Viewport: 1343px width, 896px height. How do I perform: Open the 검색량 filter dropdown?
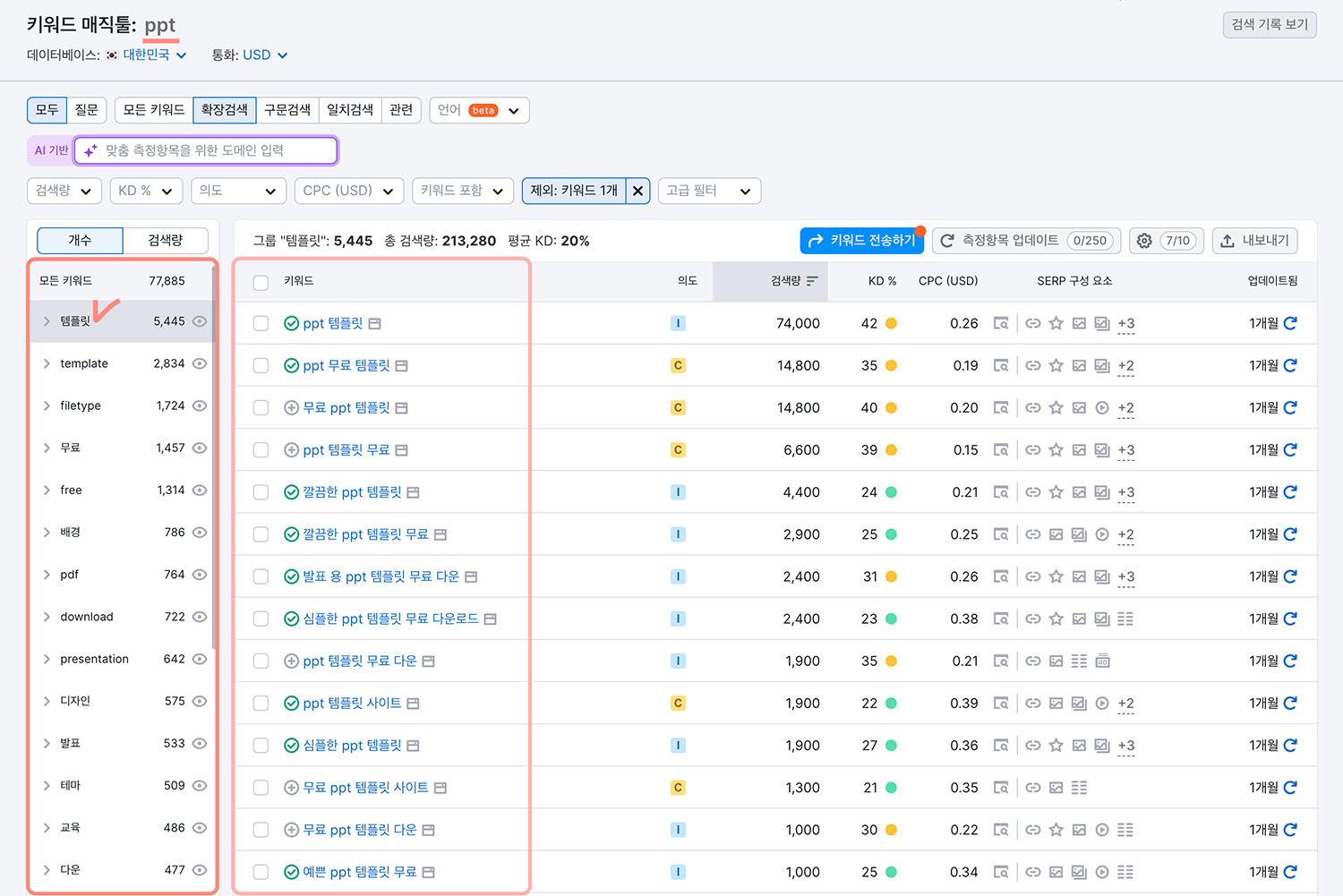pyautogui.click(x=64, y=191)
